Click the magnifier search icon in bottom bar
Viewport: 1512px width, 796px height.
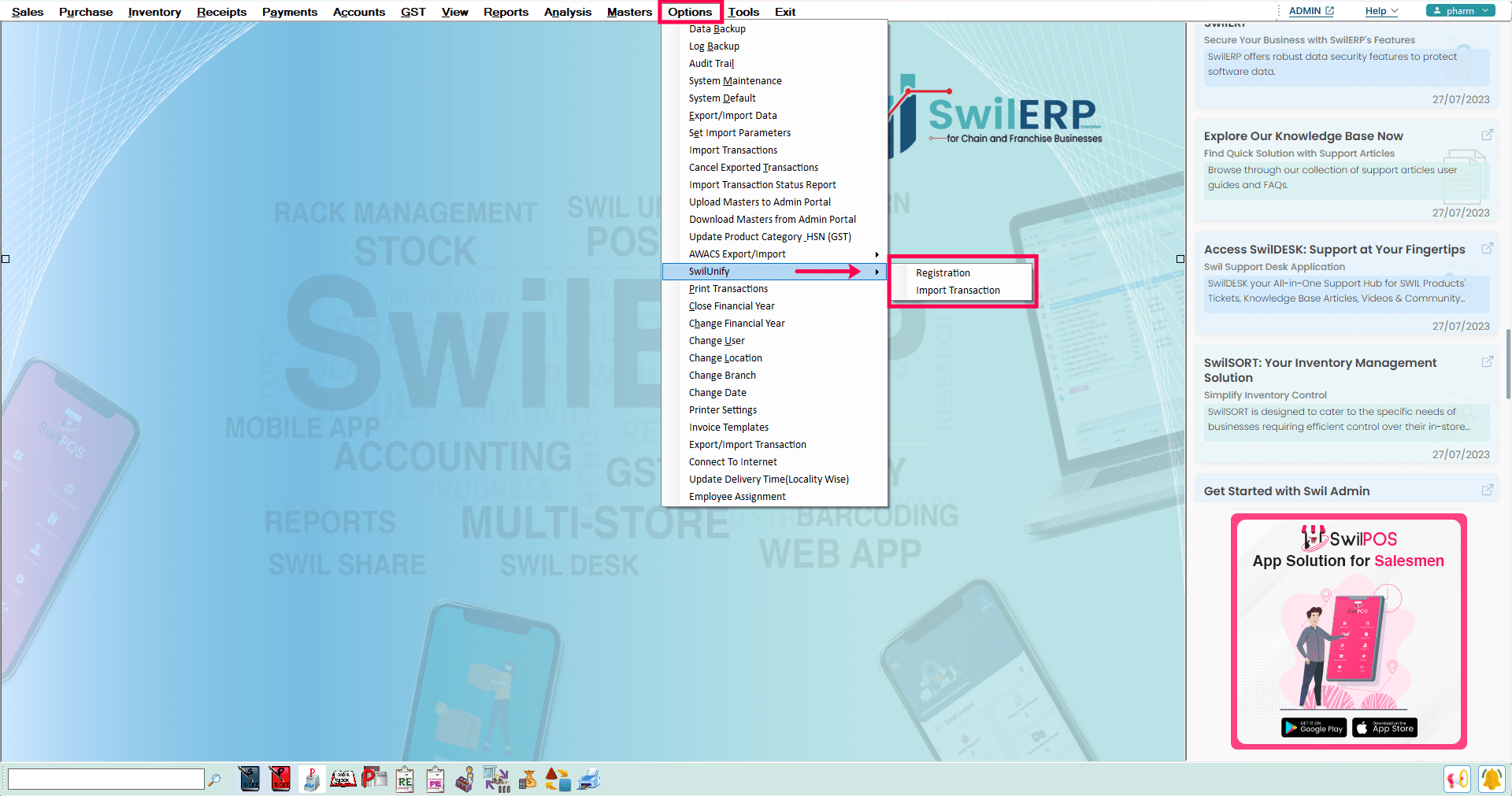pos(214,779)
